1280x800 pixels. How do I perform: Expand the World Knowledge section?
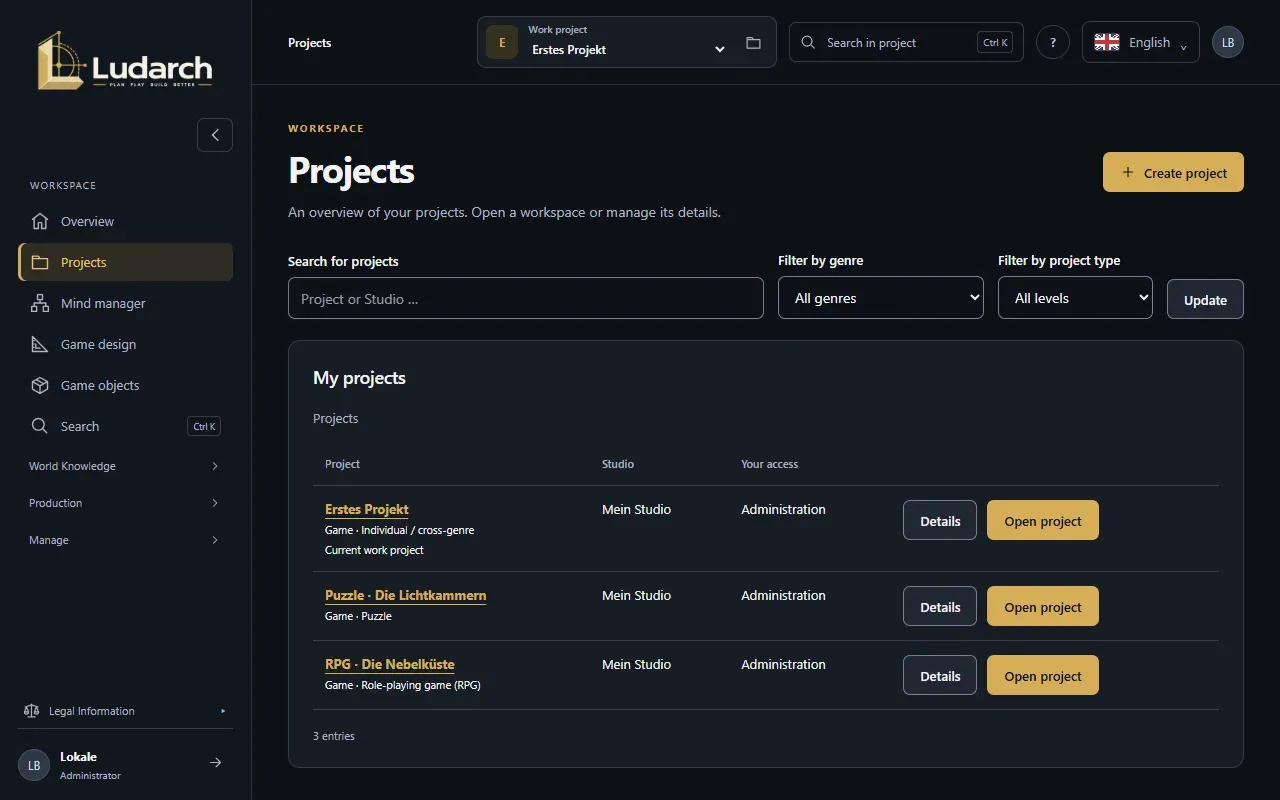pos(125,466)
